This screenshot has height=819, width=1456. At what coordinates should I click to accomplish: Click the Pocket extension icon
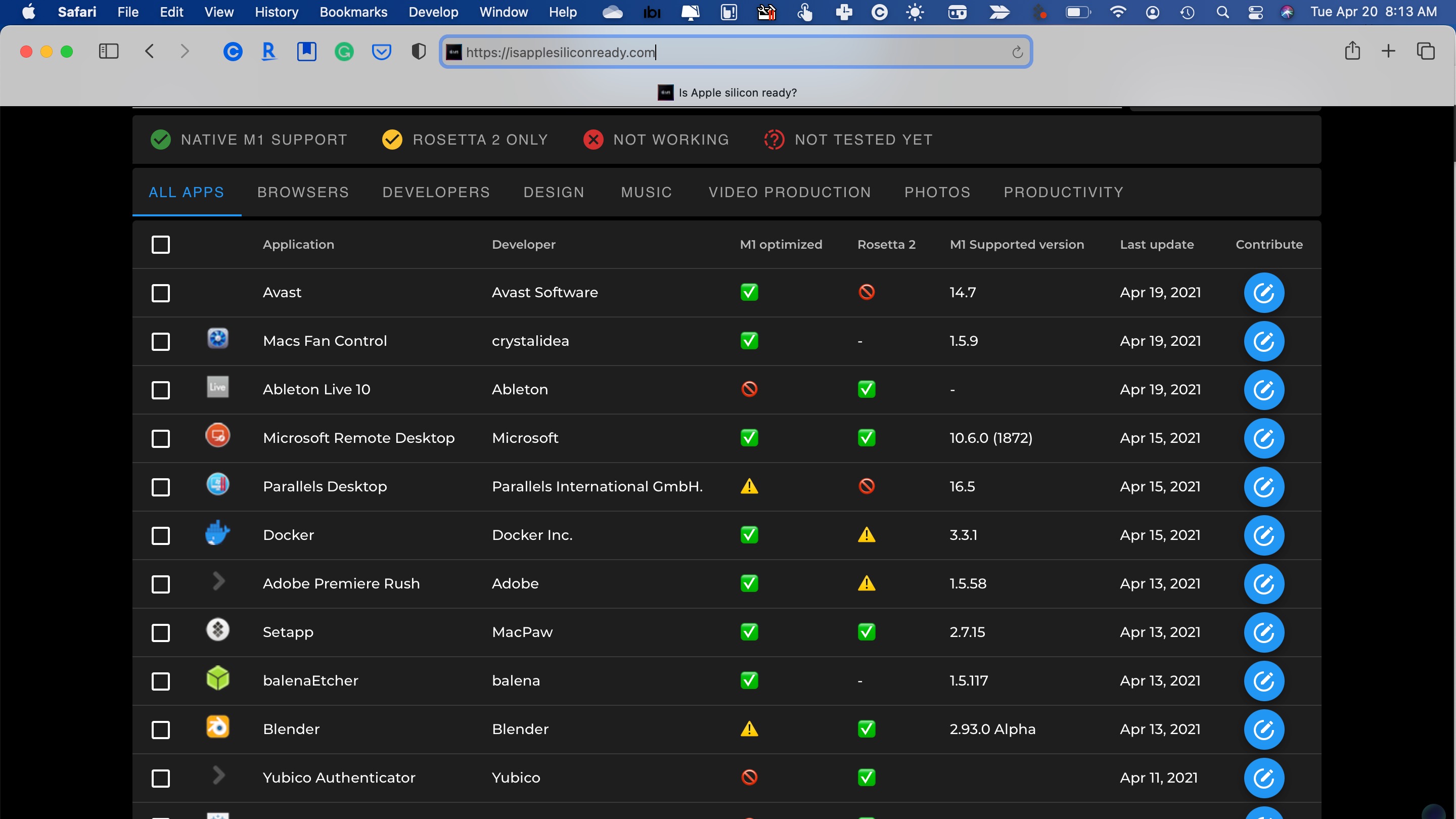pos(382,52)
